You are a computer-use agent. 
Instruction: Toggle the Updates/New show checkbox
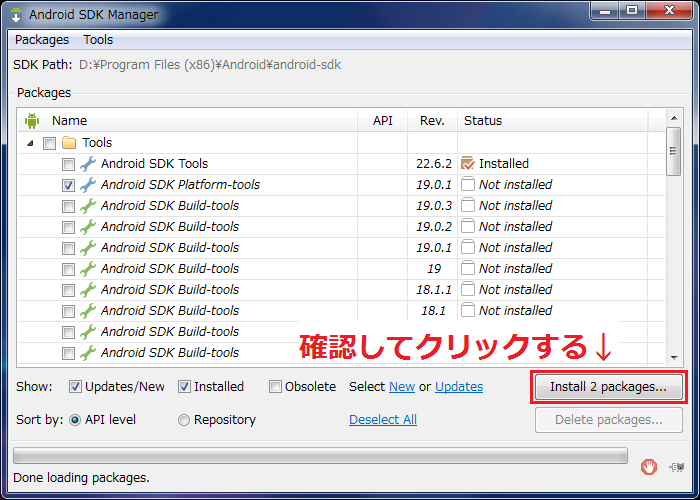(75, 387)
